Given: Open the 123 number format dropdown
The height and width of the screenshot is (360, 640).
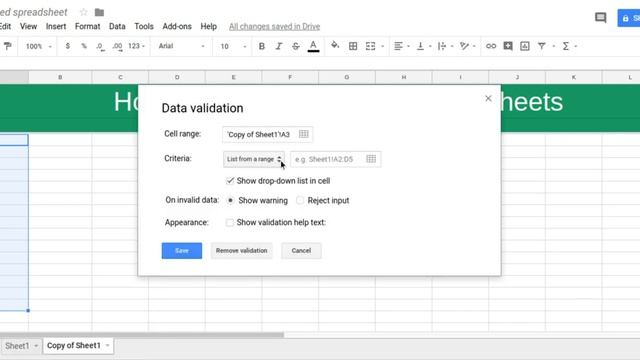Looking at the screenshot, I should [x=136, y=46].
